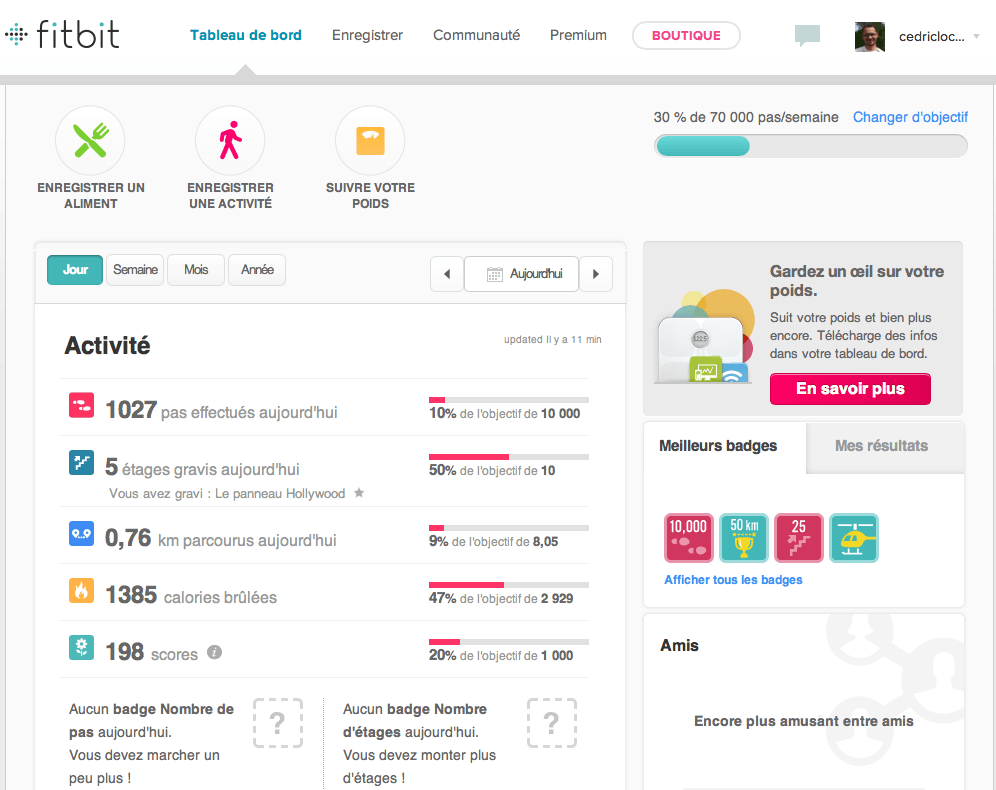The image size is (996, 790).
Task: Click ENREGISTRER UN ALIMENT label
Action: 91,196
